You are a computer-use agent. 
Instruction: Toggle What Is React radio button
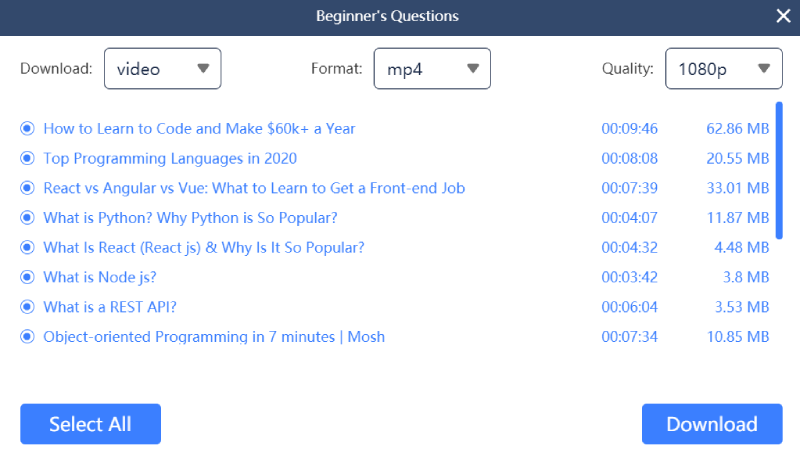28,247
